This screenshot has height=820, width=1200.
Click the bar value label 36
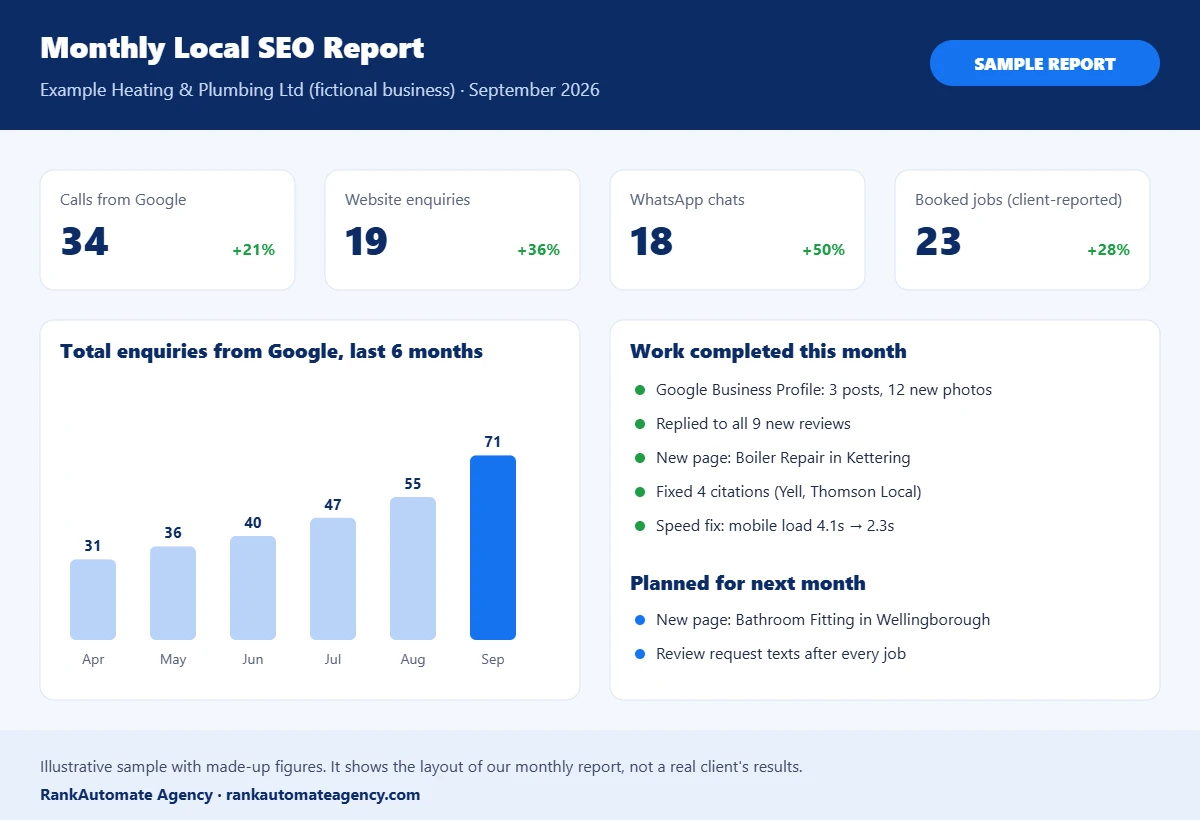(x=173, y=533)
